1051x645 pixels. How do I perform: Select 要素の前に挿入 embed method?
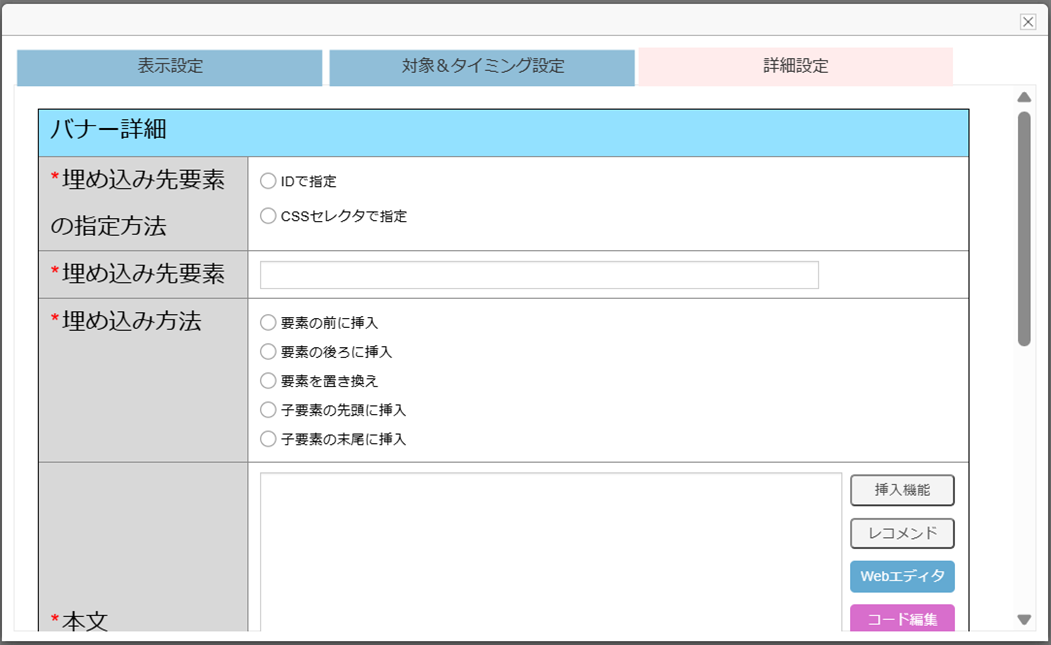[x=268, y=323]
